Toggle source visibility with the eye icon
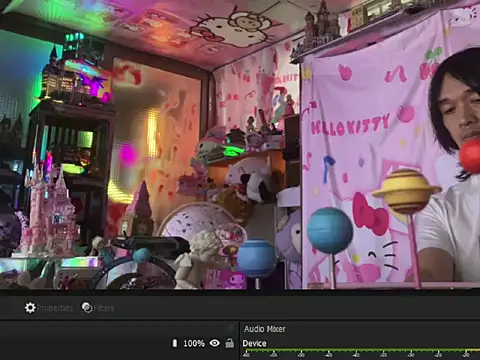This screenshot has height=360, width=480. pos(215,343)
